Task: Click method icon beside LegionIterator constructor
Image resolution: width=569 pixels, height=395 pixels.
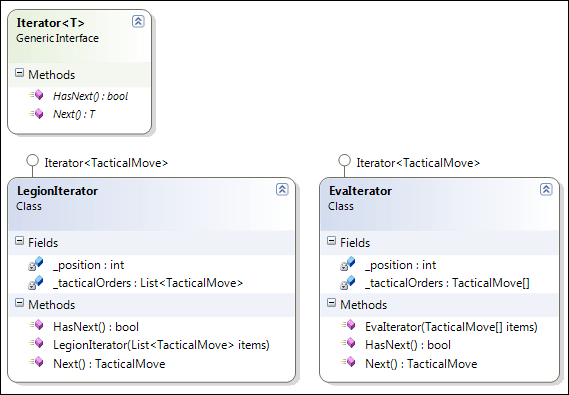Action: (36, 343)
